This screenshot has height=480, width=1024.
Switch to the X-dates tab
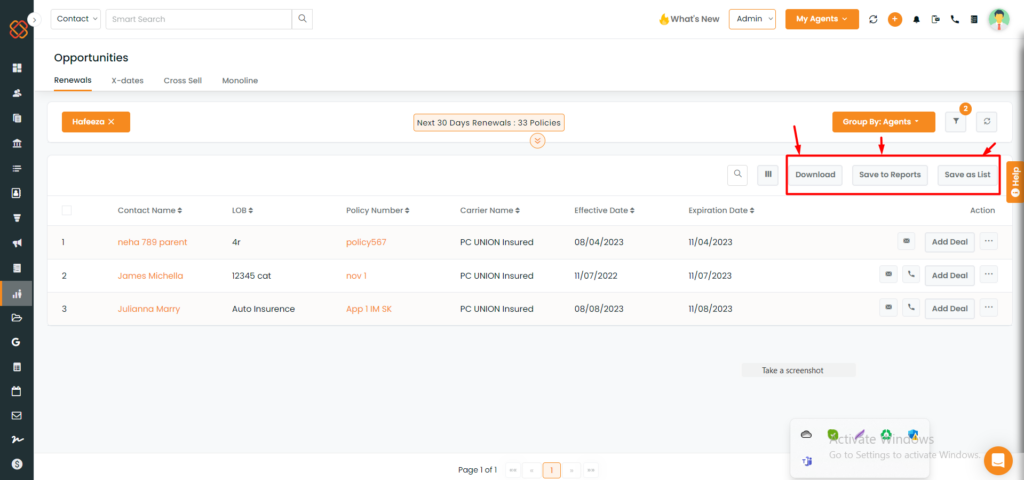tap(127, 80)
